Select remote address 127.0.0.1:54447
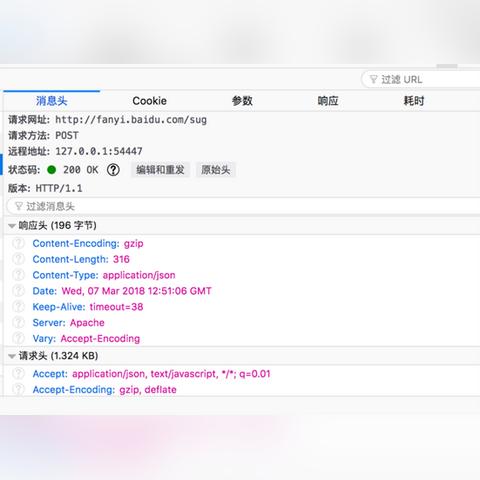Screen dimensions: 480x480 tap(99, 151)
